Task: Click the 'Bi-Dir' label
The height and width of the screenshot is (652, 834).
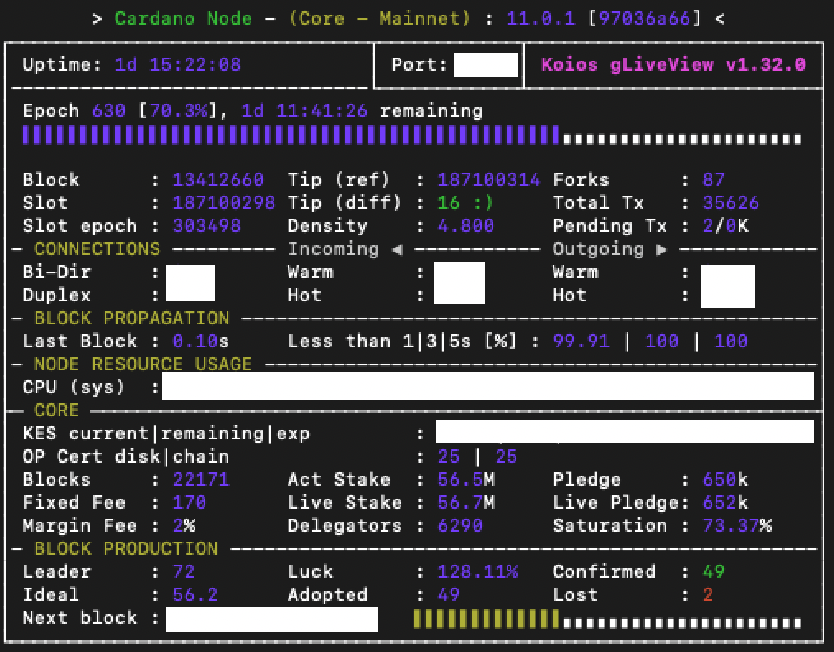Action: (57, 272)
